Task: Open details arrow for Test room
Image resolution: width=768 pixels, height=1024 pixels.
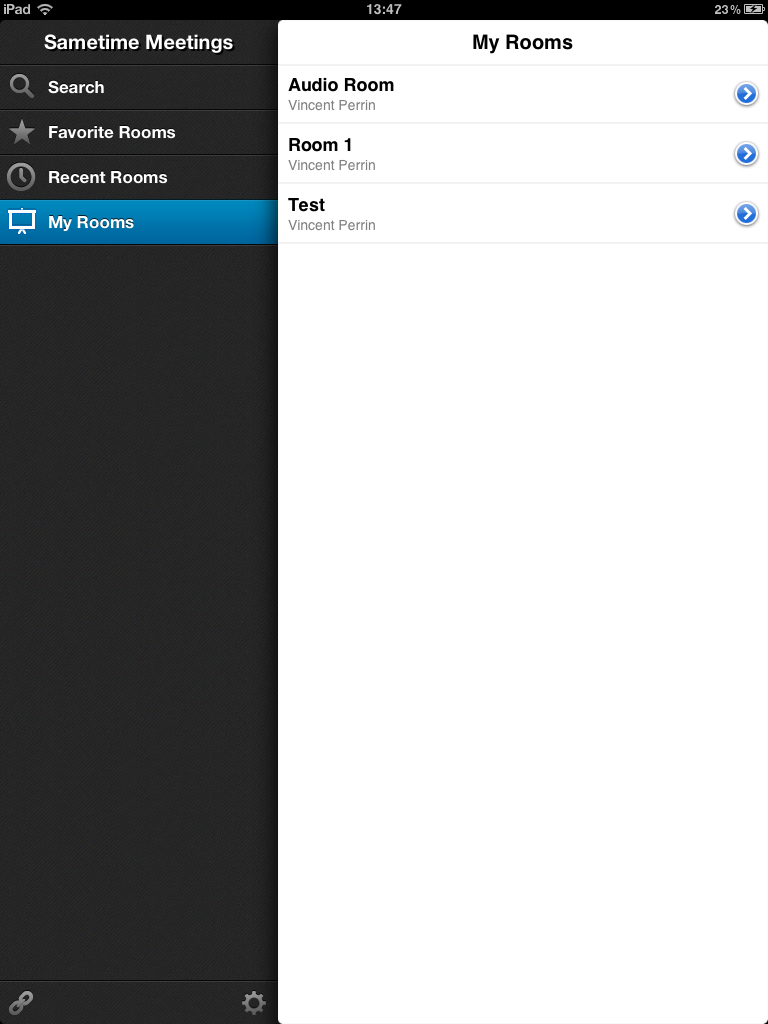Action: 746,214
